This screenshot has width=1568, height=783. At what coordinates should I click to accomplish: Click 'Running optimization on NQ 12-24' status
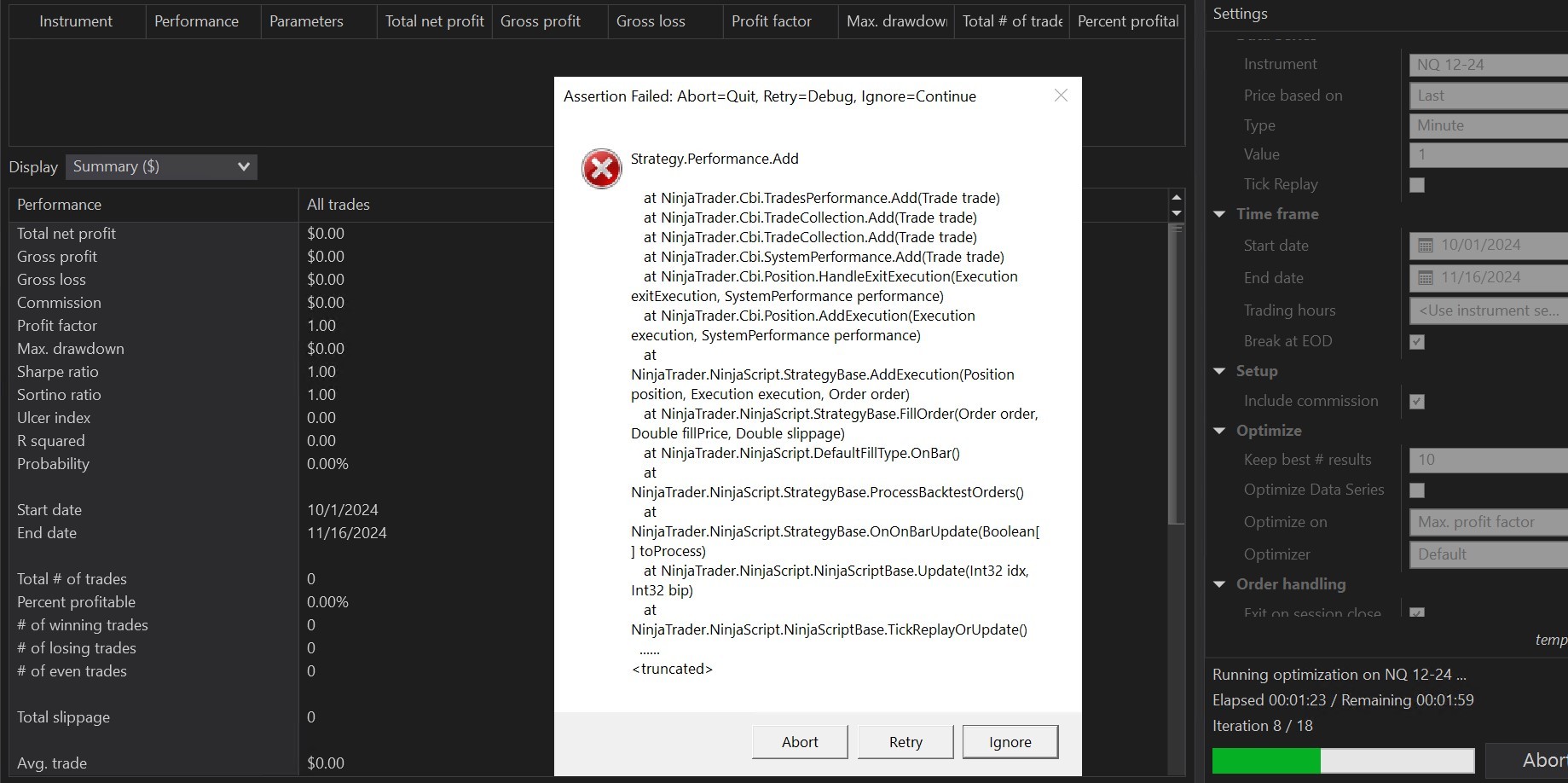(1339, 675)
